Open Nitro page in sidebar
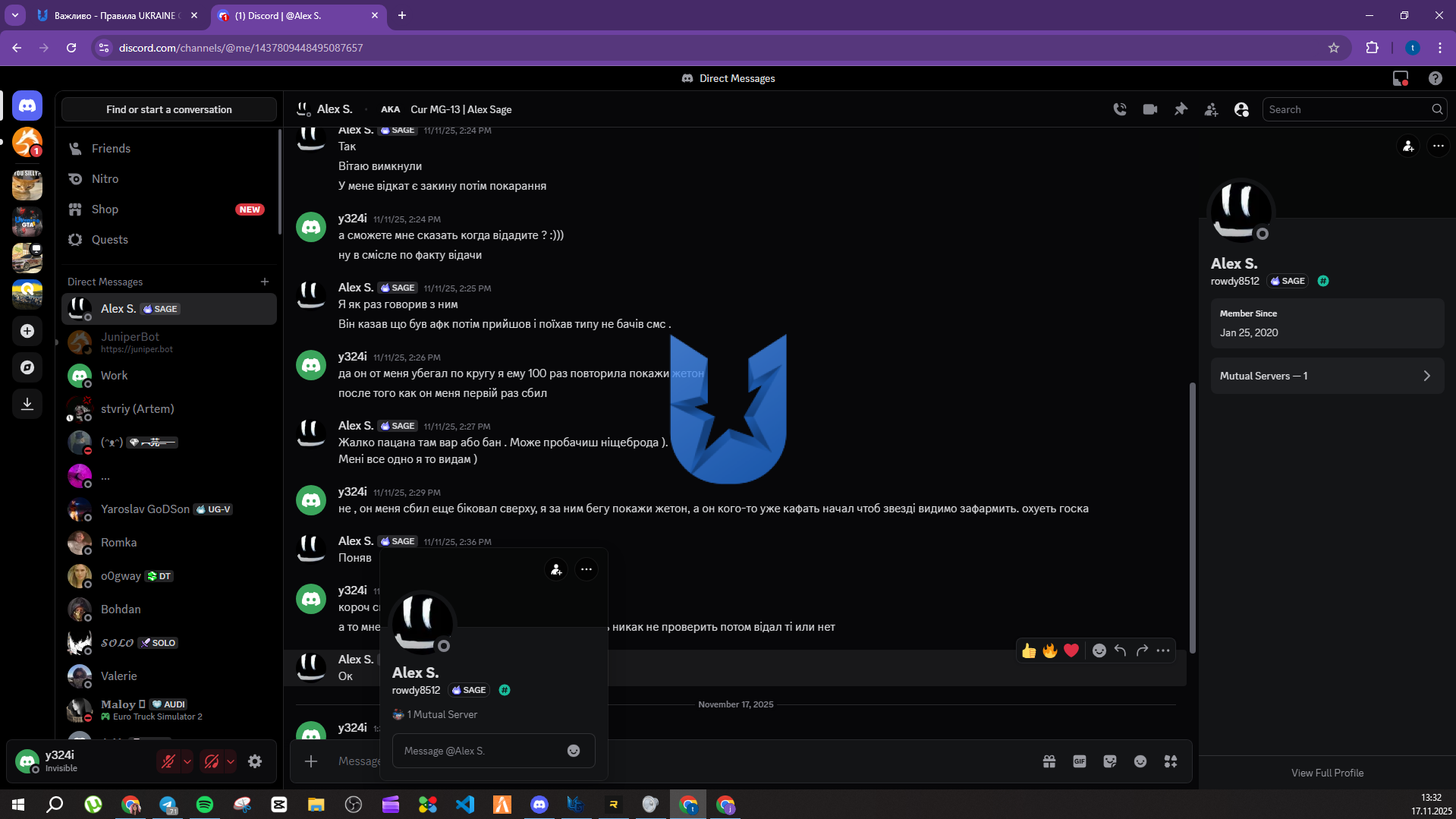1456x819 pixels. [x=169, y=179]
